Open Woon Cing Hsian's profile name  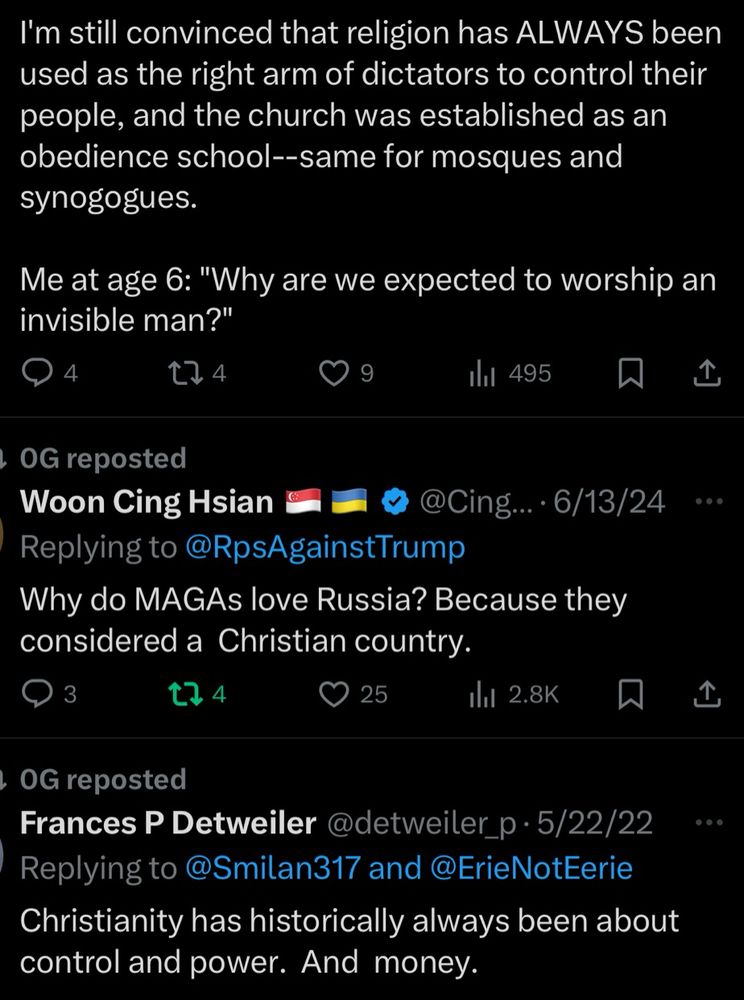pos(146,501)
